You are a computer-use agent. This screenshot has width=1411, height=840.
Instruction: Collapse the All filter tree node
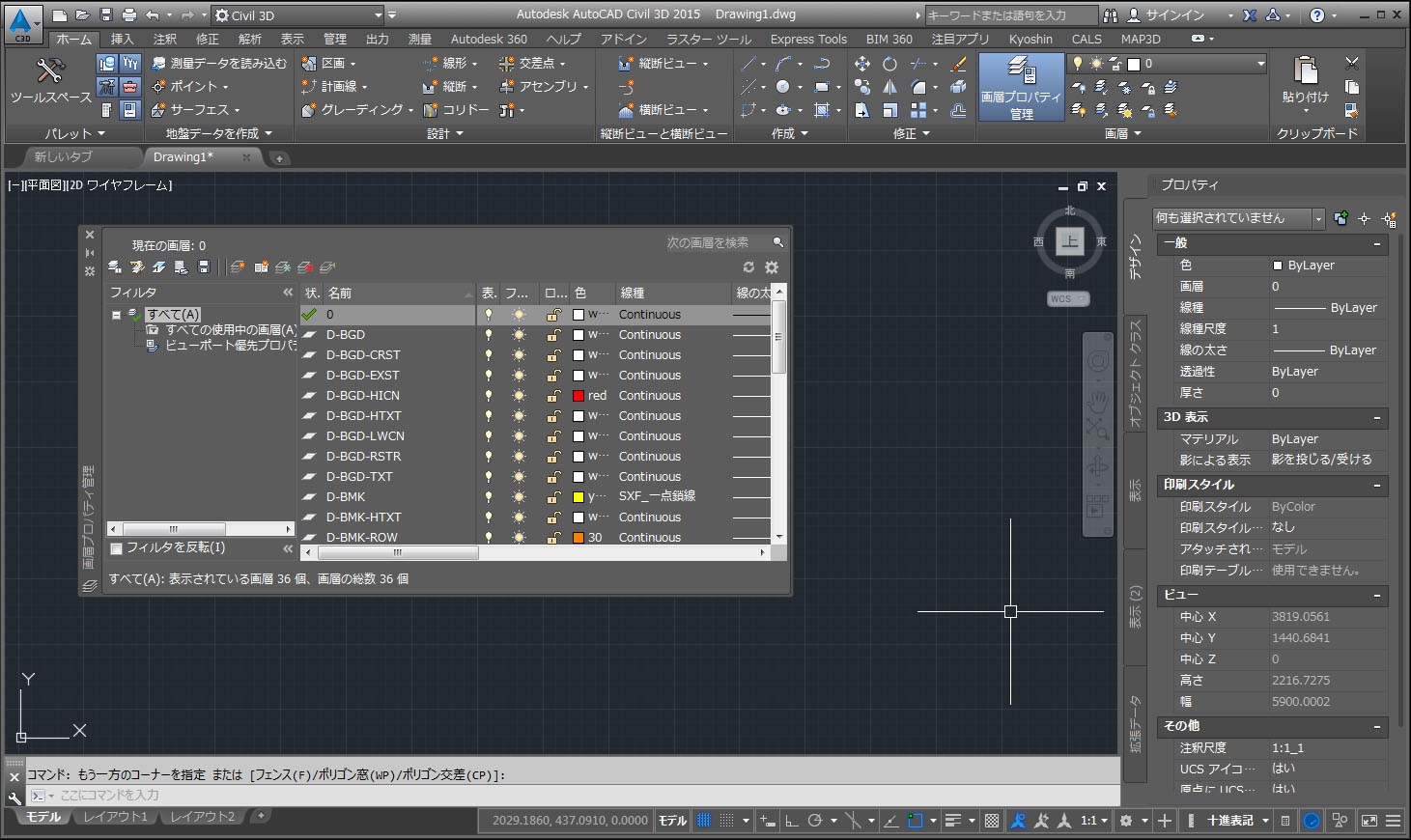coord(116,315)
